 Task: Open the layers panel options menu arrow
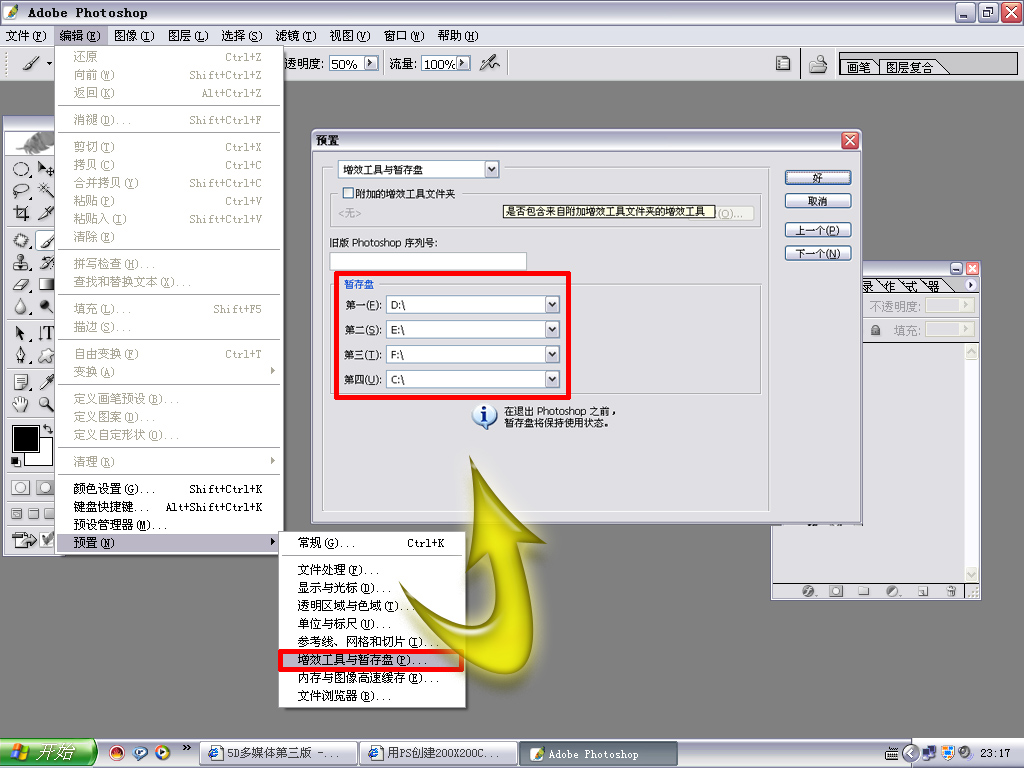tap(970, 285)
